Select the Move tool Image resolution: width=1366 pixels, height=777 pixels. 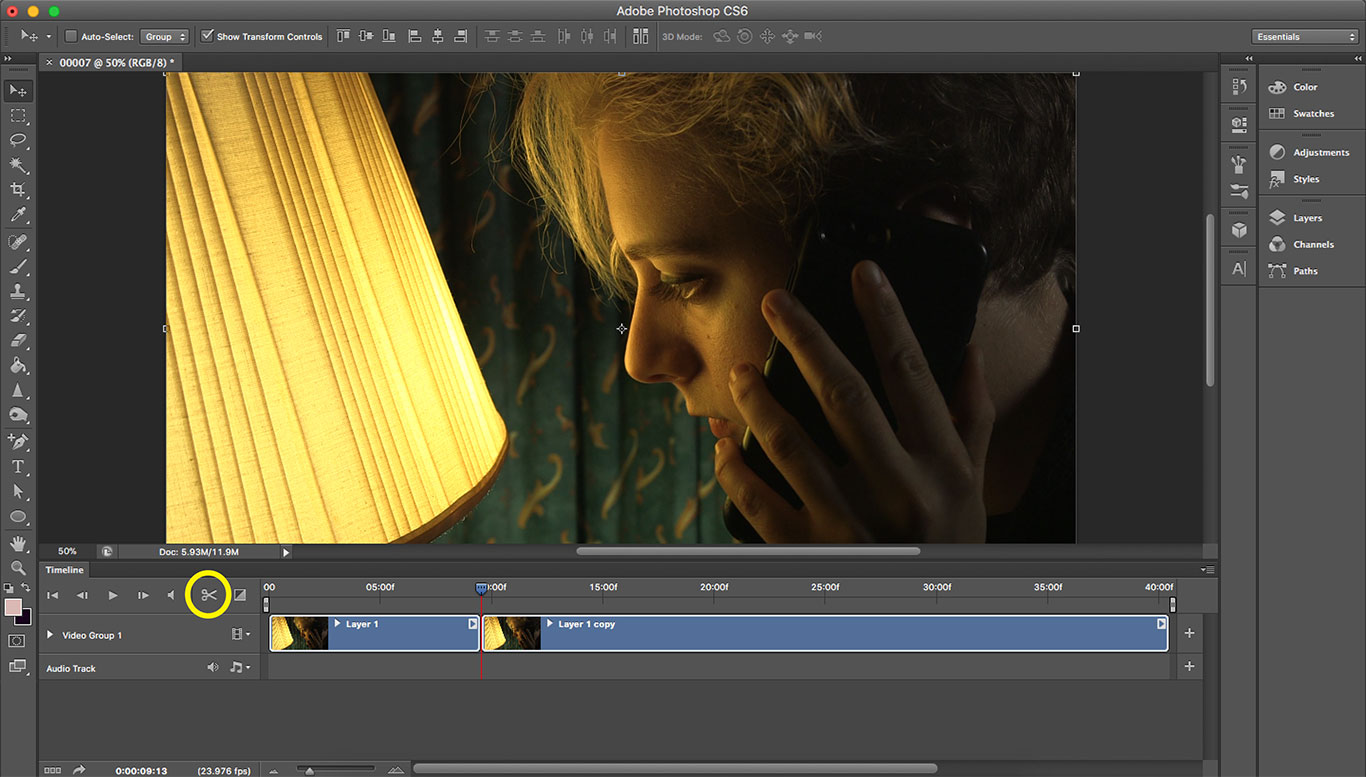point(18,91)
